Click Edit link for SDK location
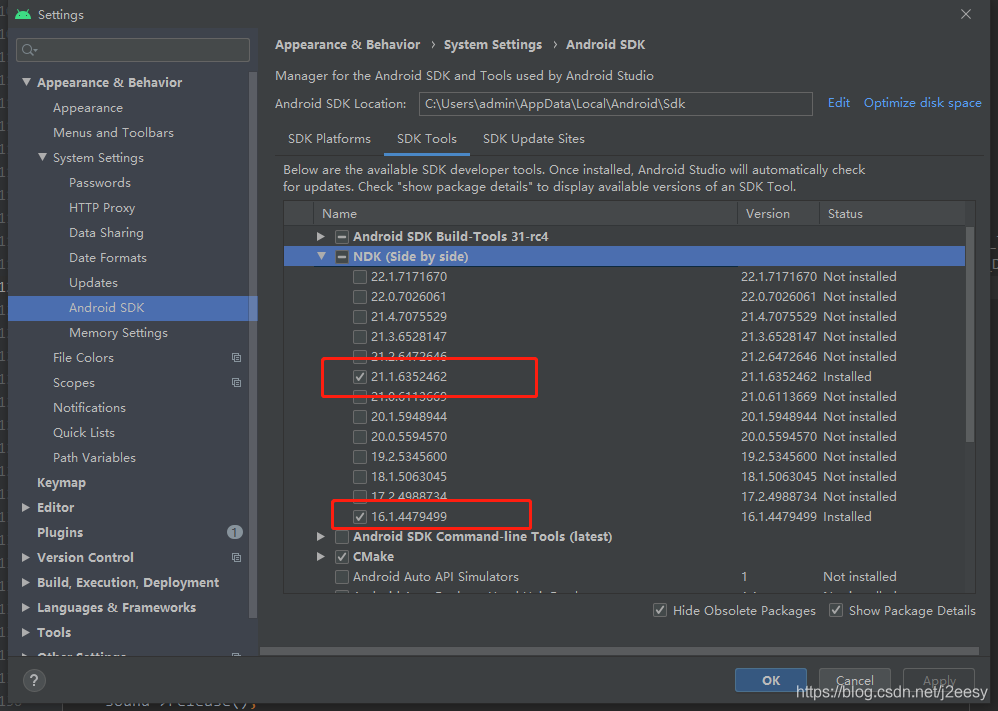Screen dimensions: 998x711 coord(838,103)
